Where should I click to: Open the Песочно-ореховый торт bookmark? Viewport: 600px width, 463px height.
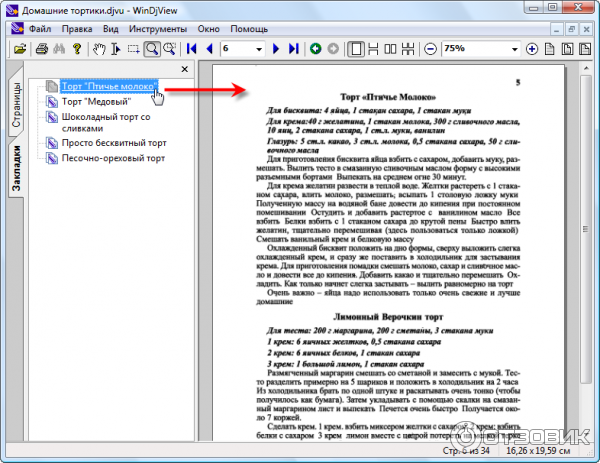click(x=113, y=158)
